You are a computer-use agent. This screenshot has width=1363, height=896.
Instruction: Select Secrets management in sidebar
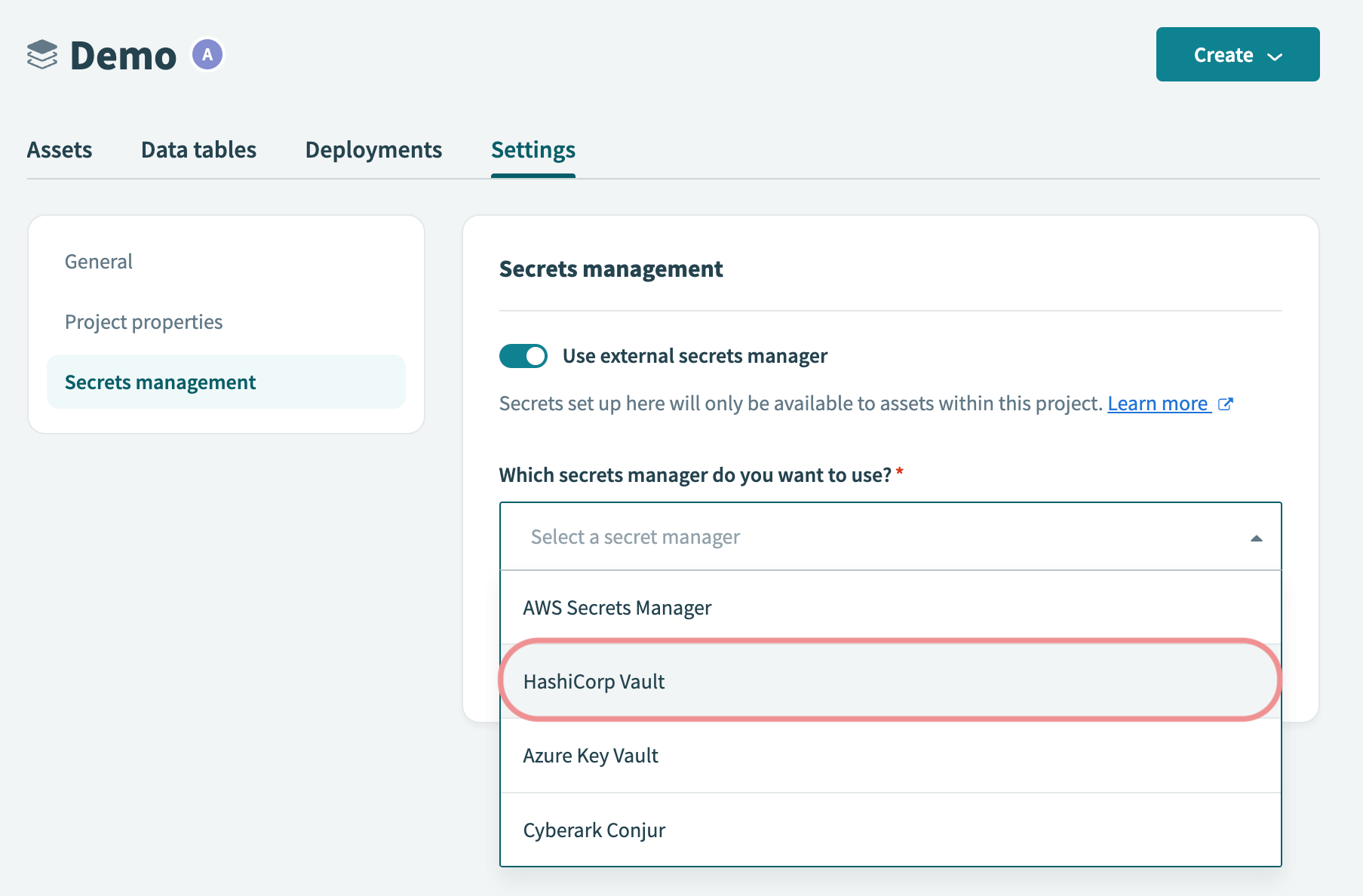point(226,382)
